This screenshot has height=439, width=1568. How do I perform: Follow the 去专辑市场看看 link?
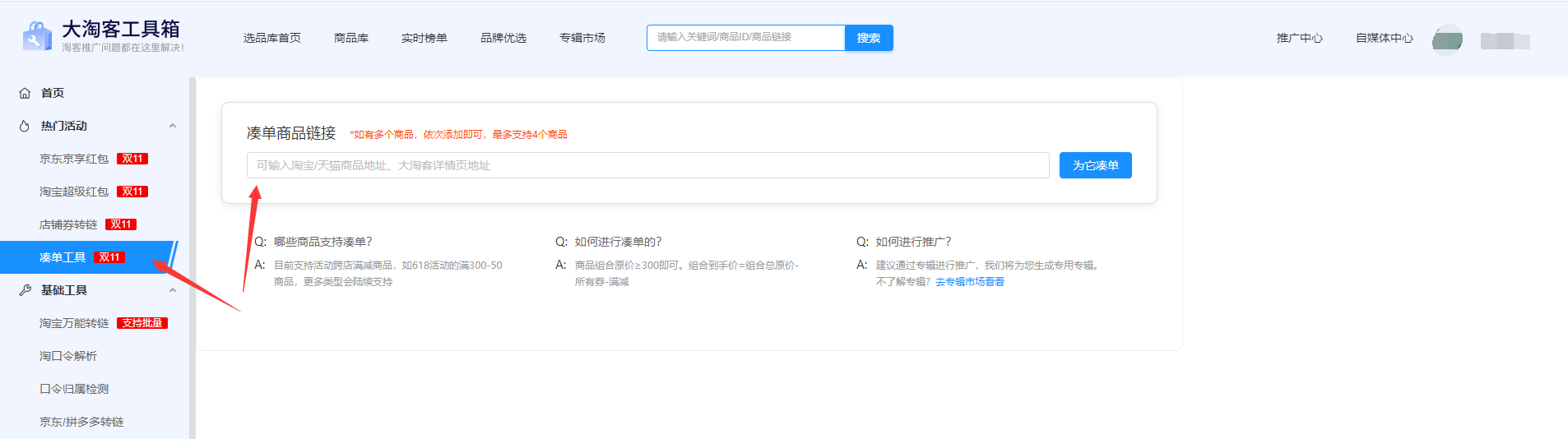coord(970,282)
